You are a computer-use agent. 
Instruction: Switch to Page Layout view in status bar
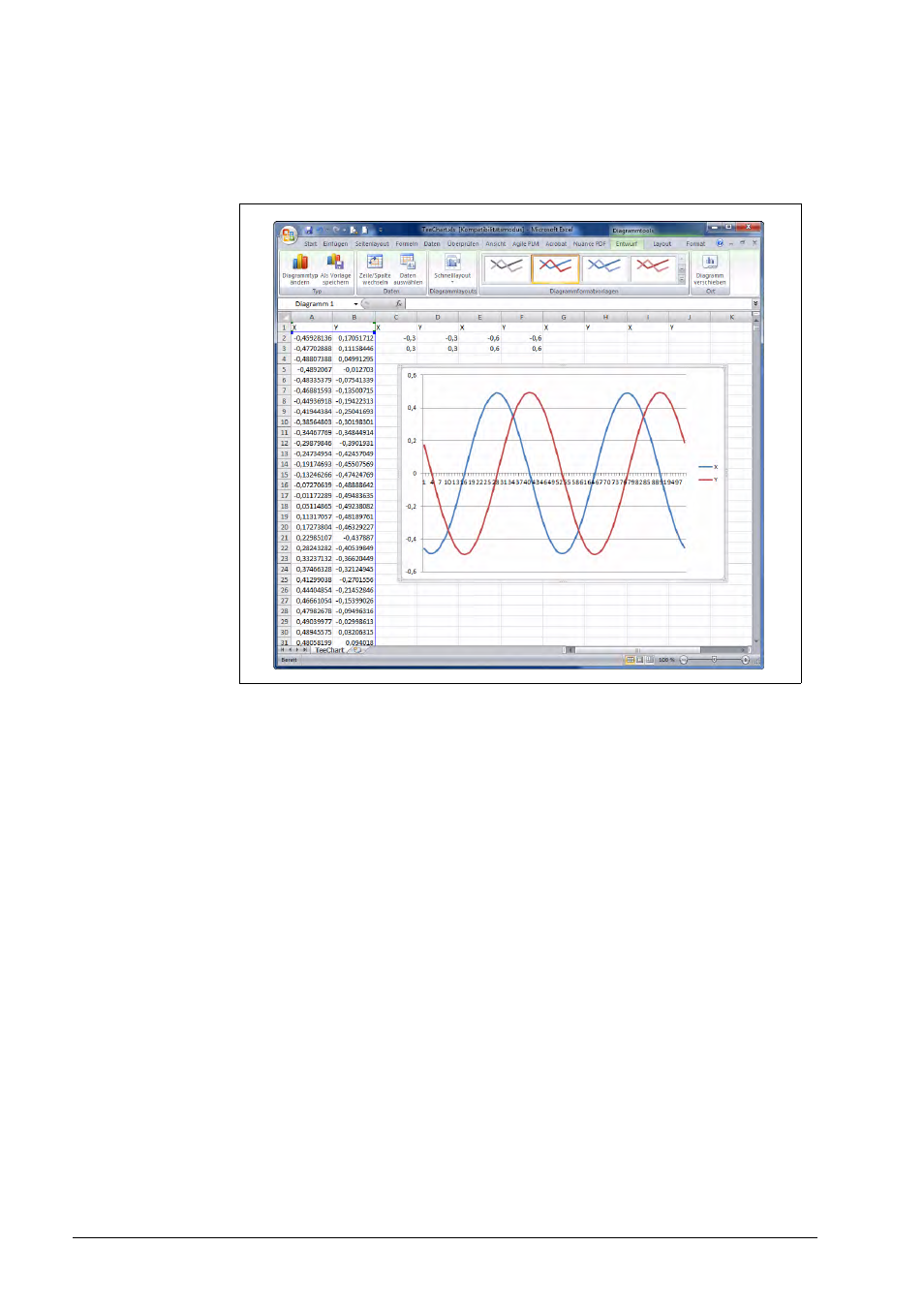coord(640,660)
